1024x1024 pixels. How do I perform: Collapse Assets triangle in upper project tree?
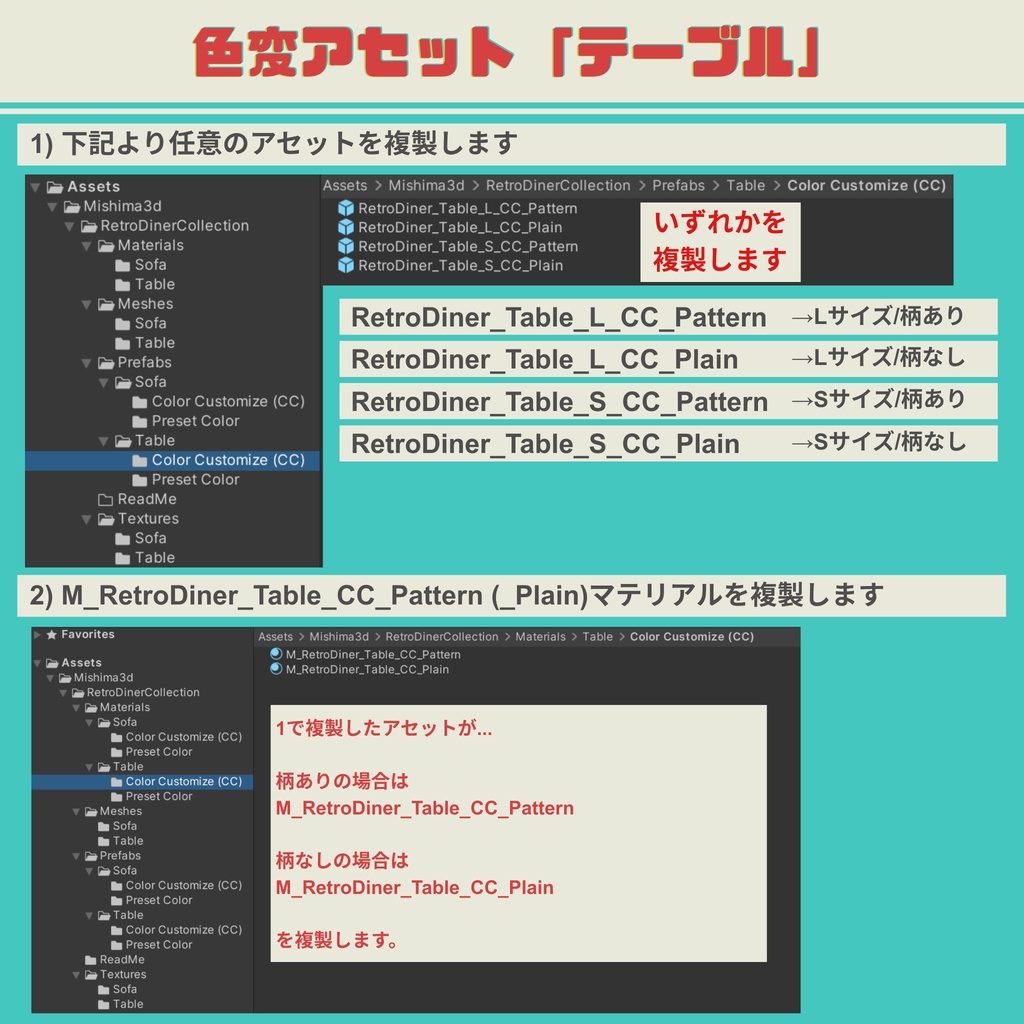click(35, 187)
